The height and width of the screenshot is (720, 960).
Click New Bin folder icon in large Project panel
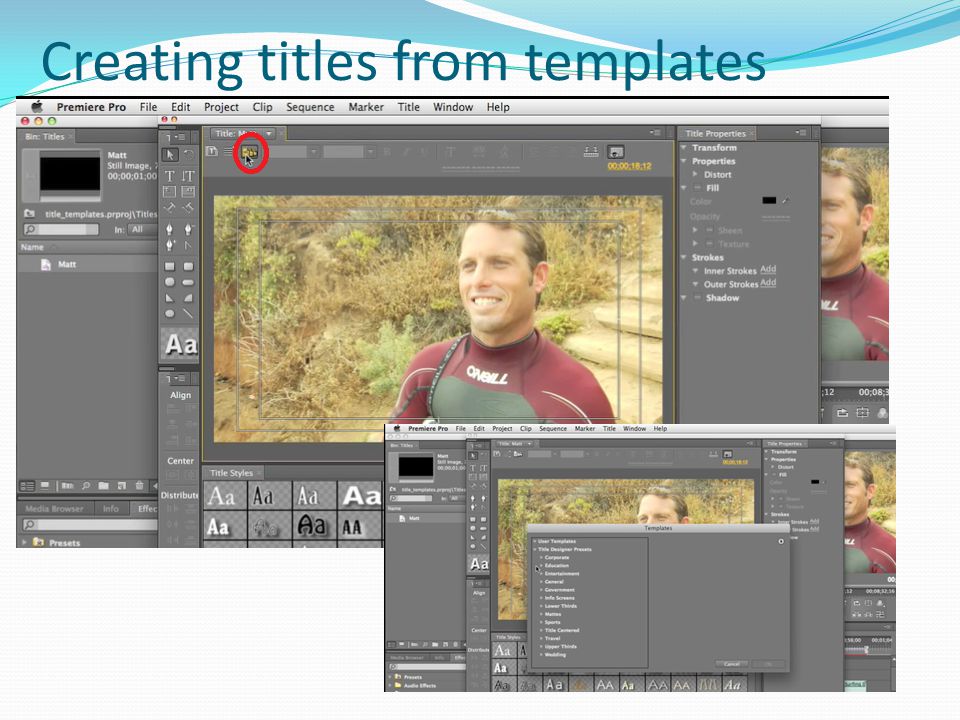(x=103, y=486)
